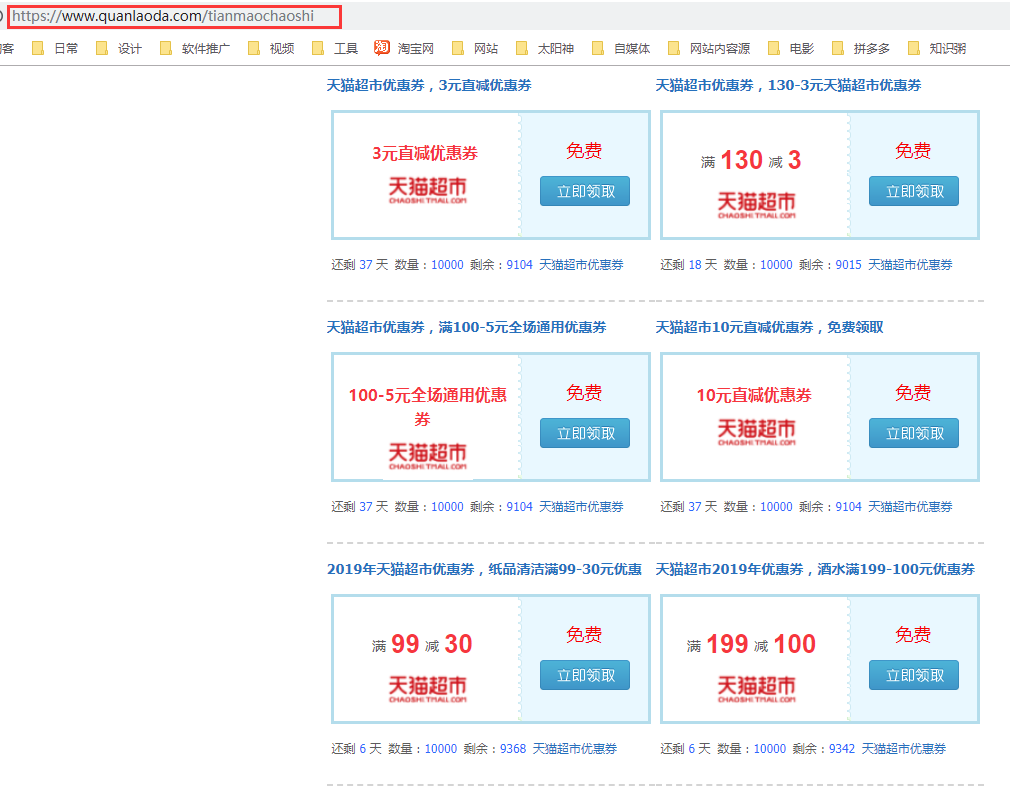Click the folder icon of the 设计 bookmark
The image size is (1010, 793).
pyautogui.click(x=102, y=48)
